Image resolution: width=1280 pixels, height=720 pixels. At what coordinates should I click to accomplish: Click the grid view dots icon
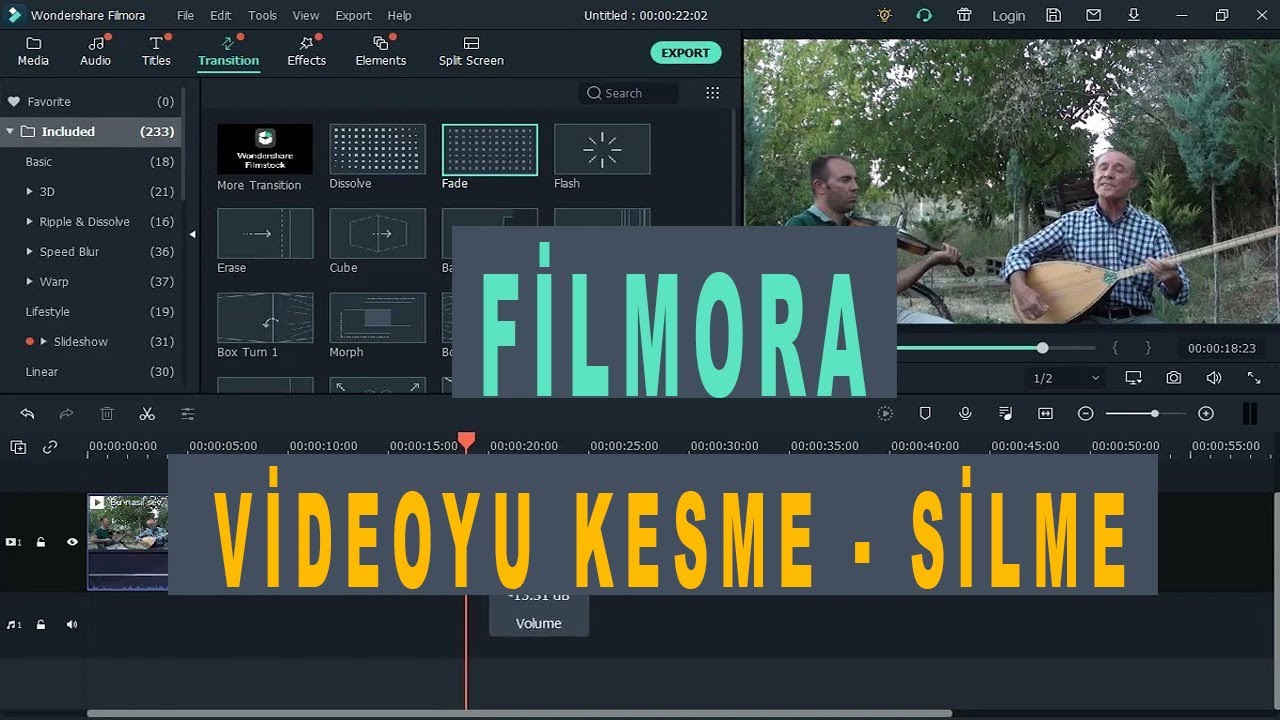pyautogui.click(x=712, y=93)
